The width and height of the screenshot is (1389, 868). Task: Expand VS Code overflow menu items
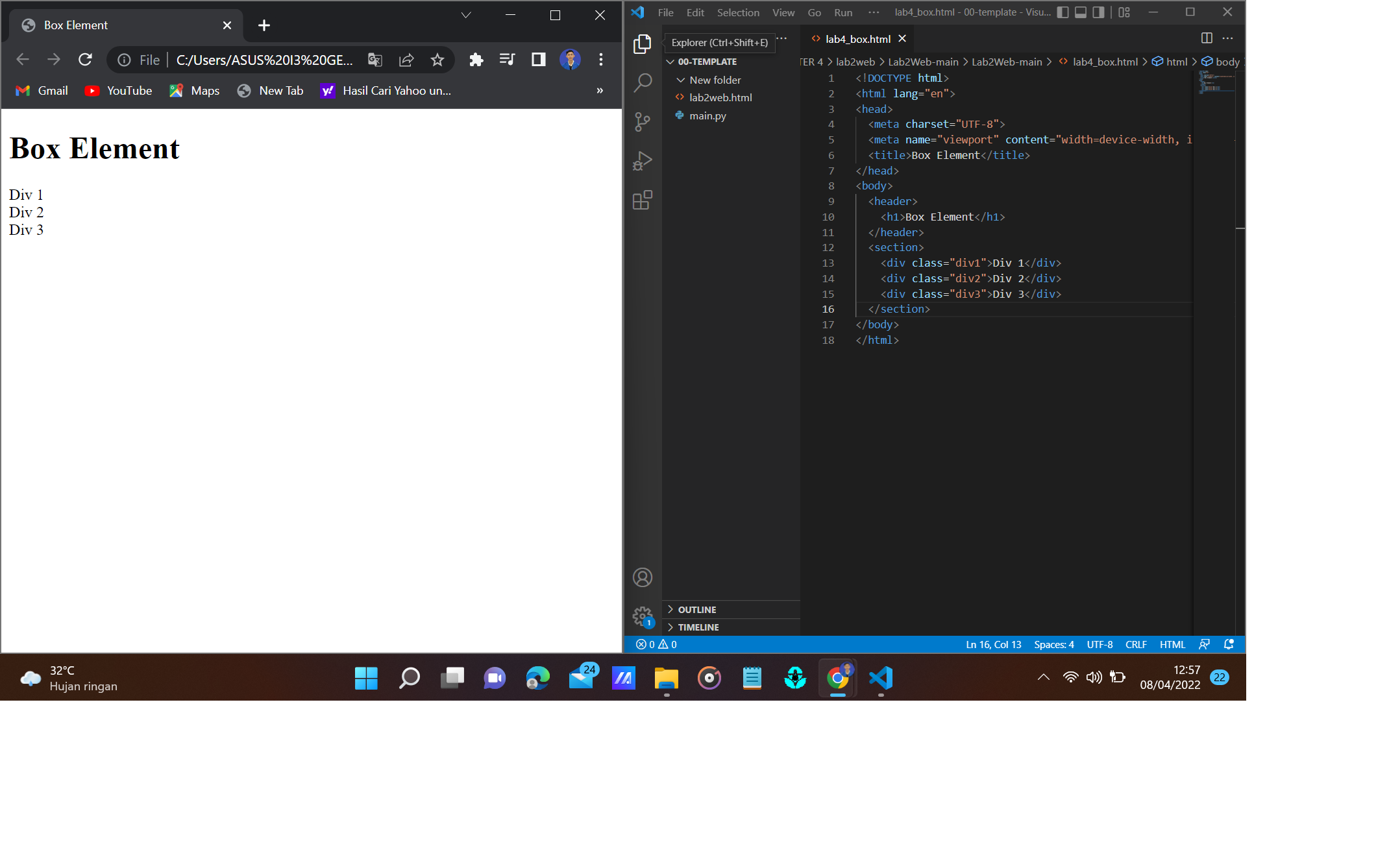tap(874, 12)
